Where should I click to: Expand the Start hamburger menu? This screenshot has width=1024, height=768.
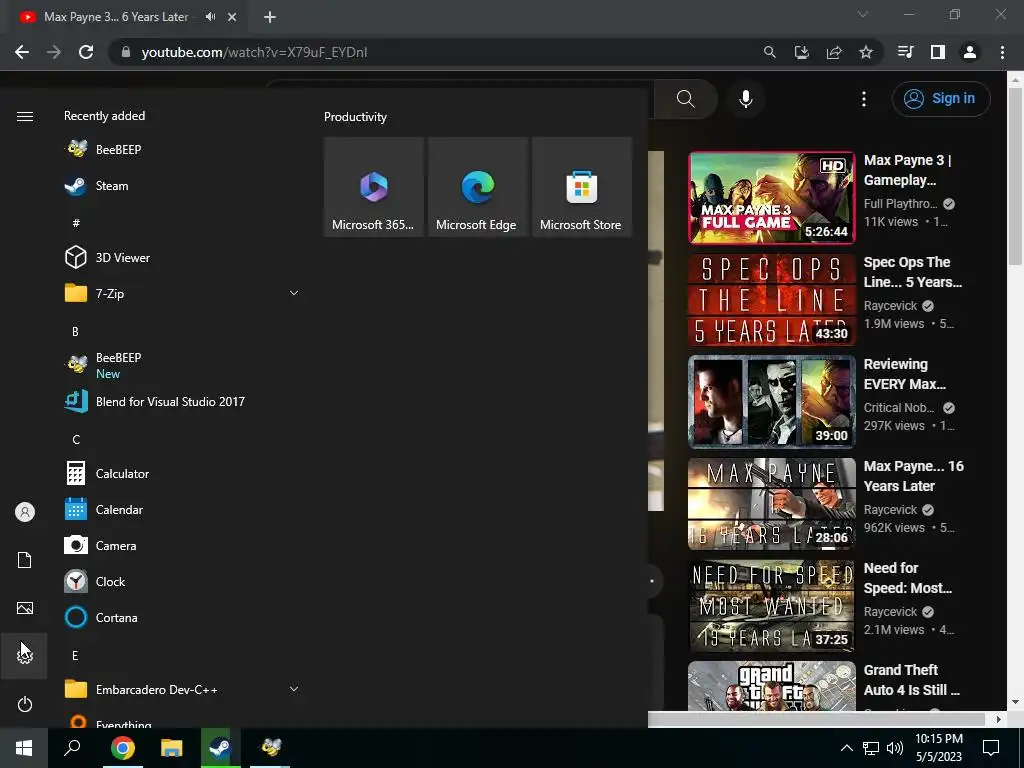point(24,116)
